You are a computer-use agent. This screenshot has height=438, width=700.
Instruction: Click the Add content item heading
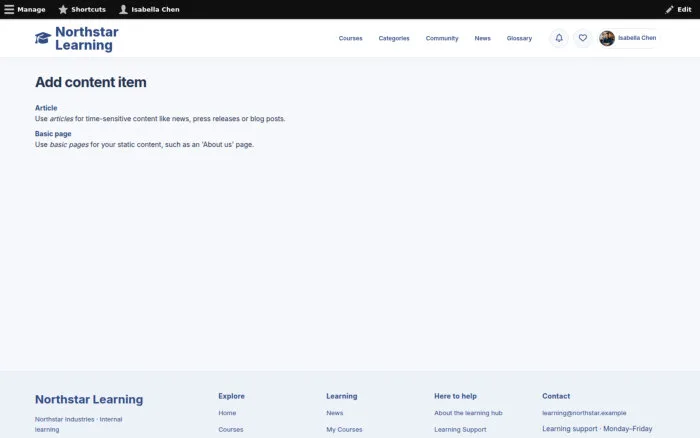point(91,82)
